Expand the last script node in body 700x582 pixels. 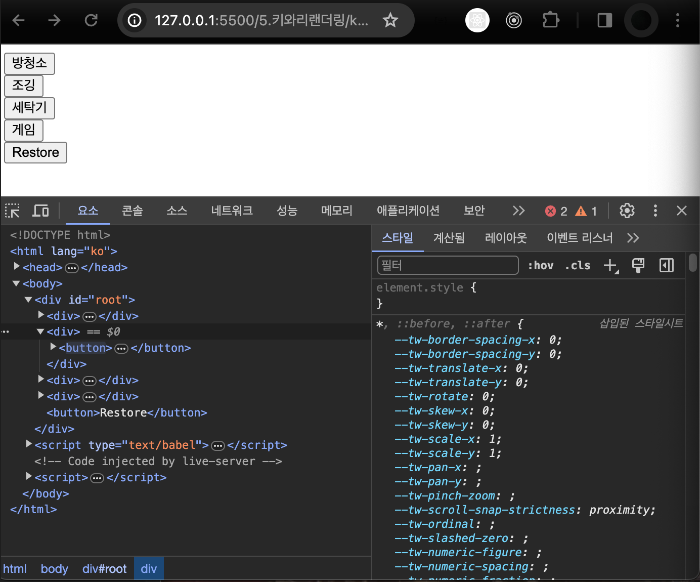(x=29, y=476)
